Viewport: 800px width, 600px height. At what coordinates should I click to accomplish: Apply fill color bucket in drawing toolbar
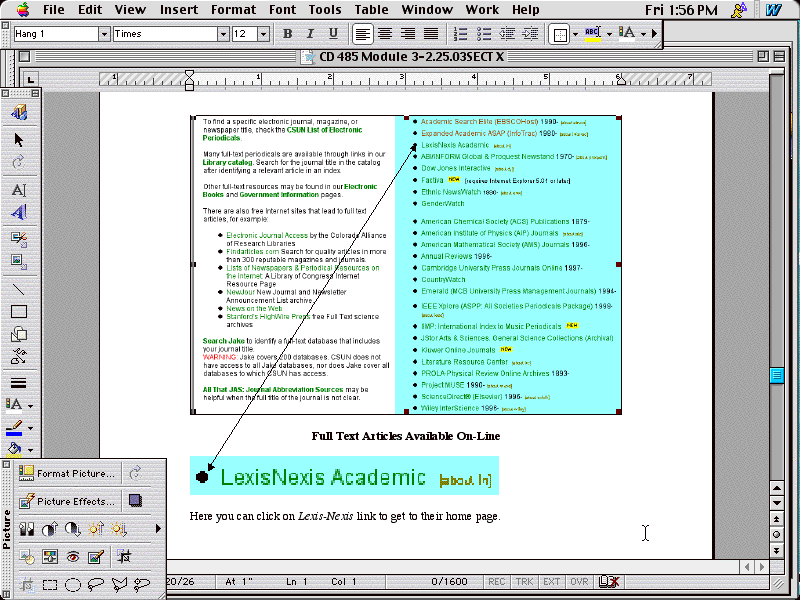coord(15,449)
